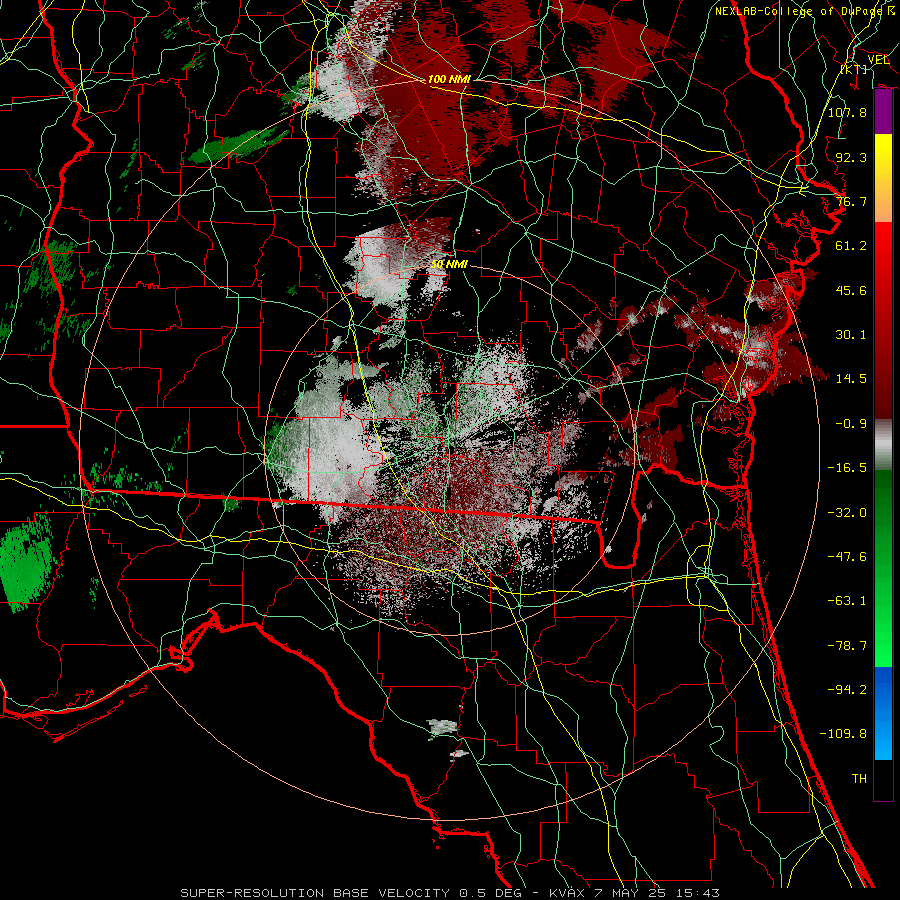Screen dimensions: 900x900
Task: Click the TH legend label
Action: click(x=859, y=779)
